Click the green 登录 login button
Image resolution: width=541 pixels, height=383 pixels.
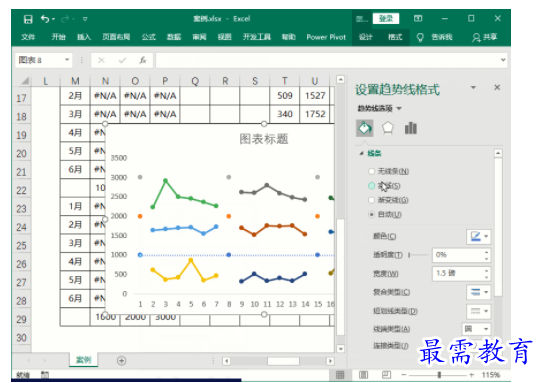(386, 18)
